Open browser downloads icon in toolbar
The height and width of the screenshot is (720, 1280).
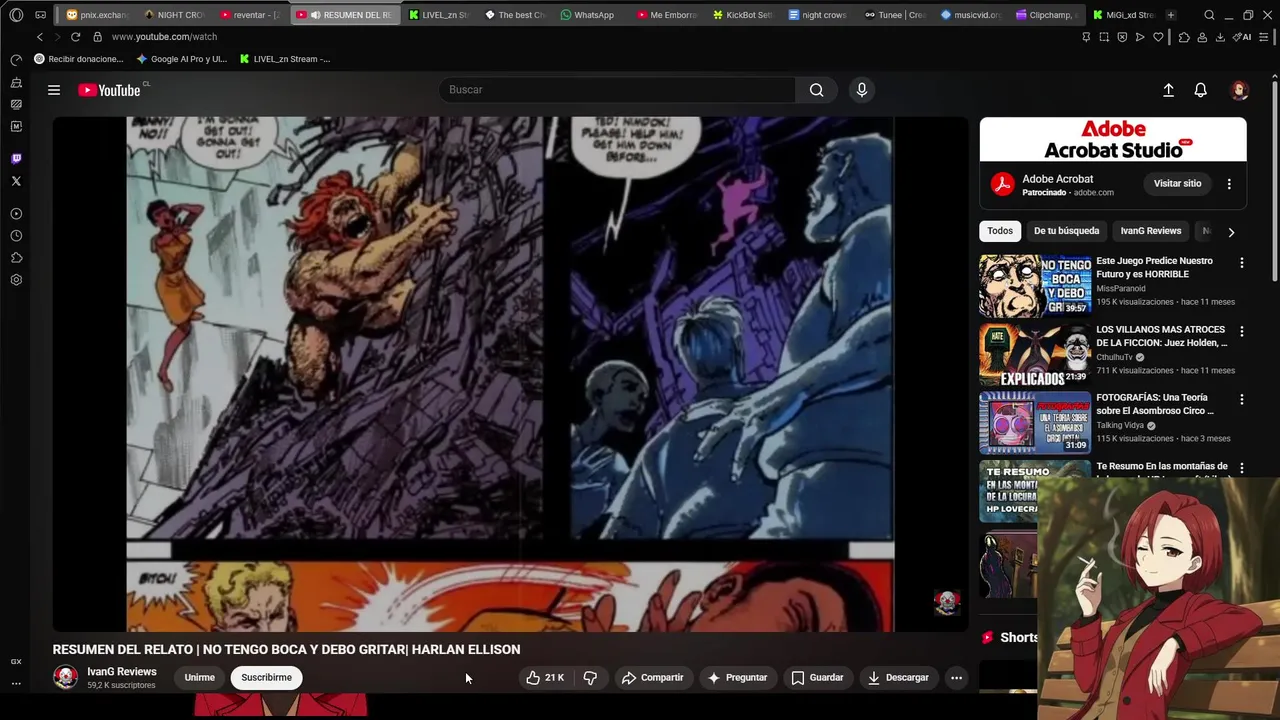[x=1219, y=37]
